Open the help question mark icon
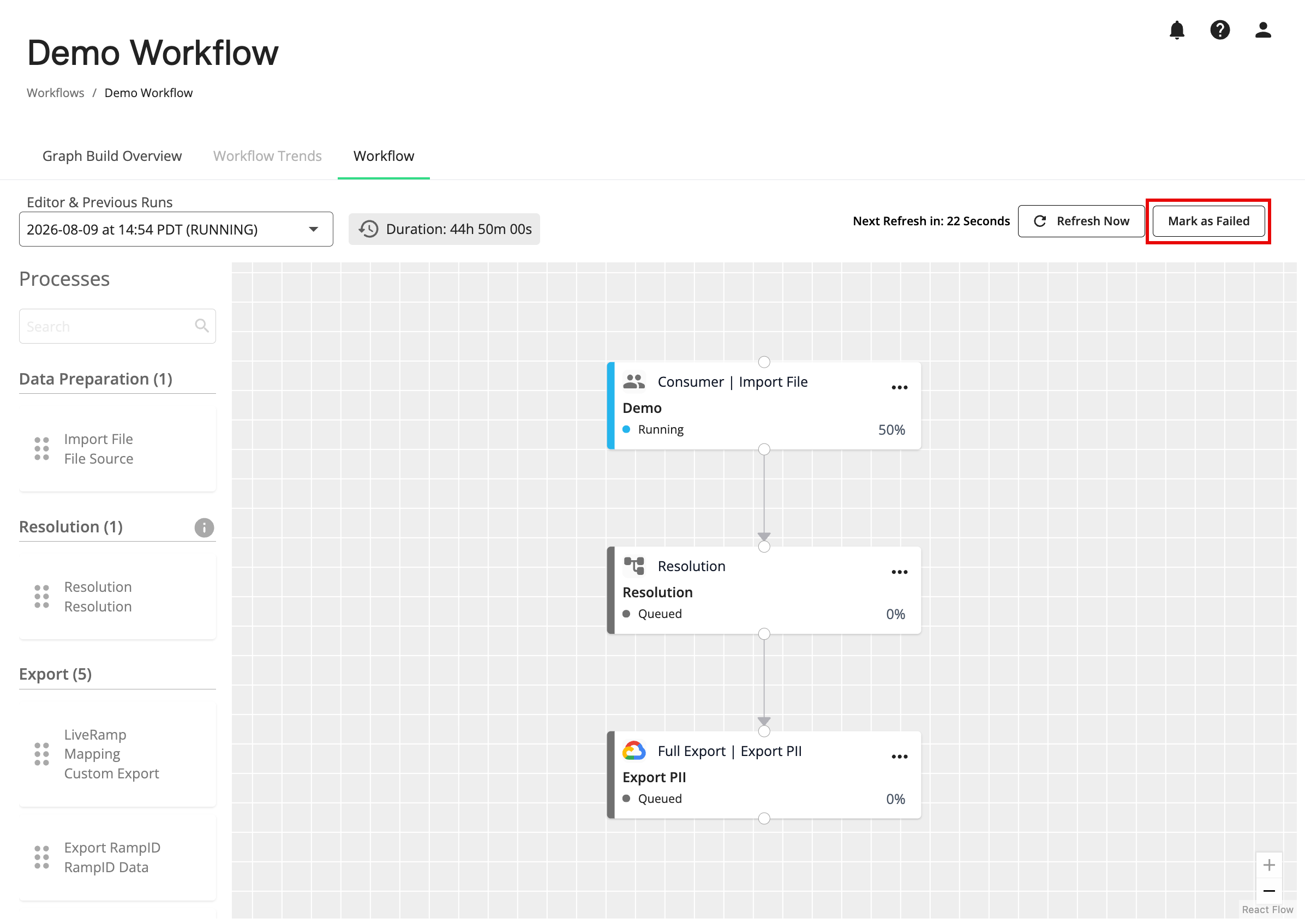Image resolution: width=1305 pixels, height=924 pixels. click(x=1220, y=30)
